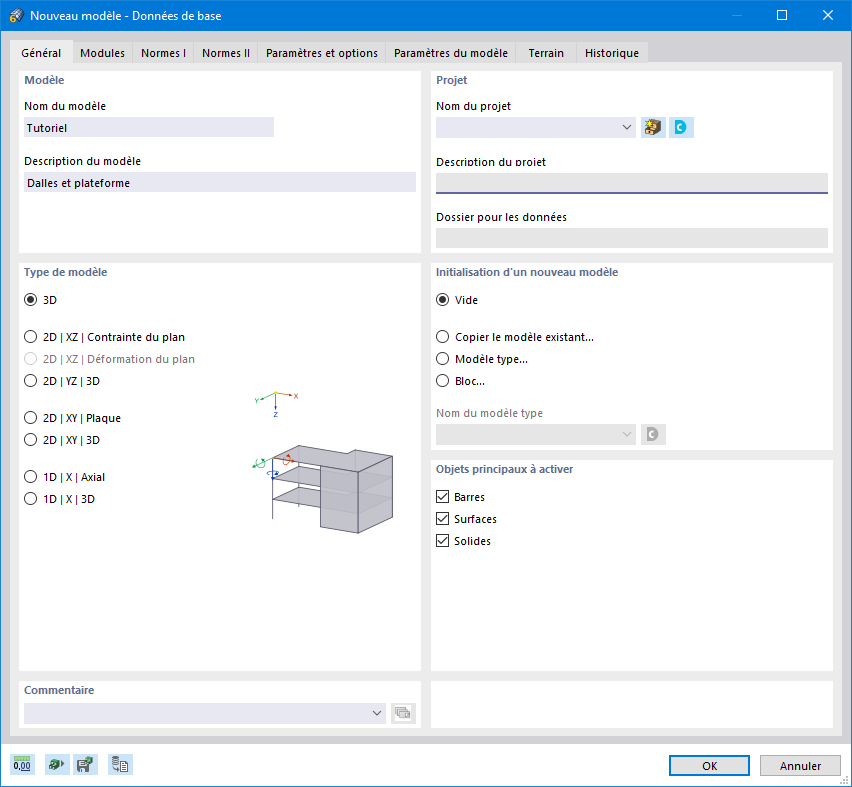Choose Copier le modèle existant option

click(x=443, y=337)
